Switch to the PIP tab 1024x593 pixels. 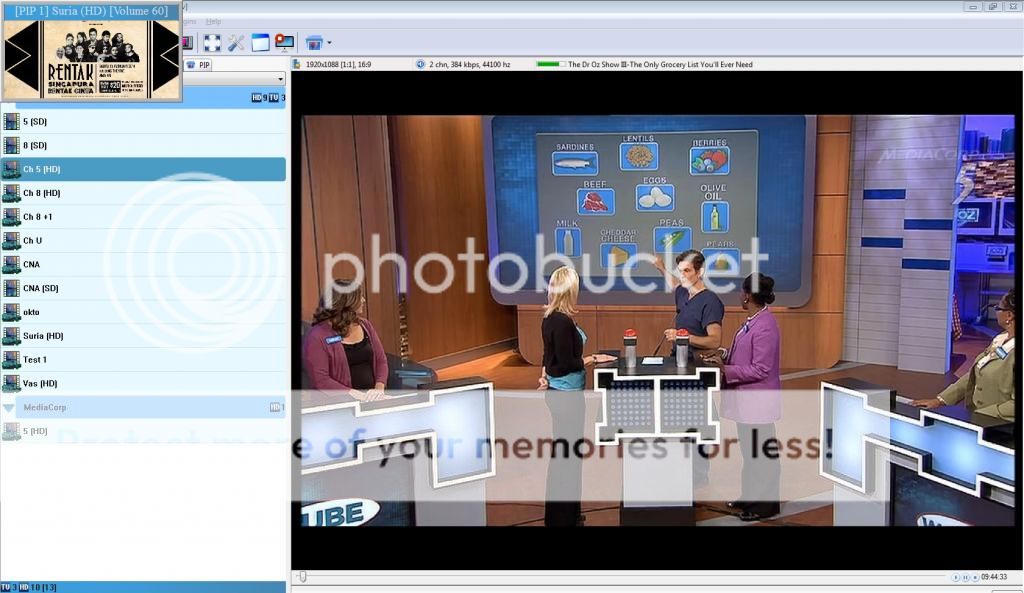pos(205,63)
